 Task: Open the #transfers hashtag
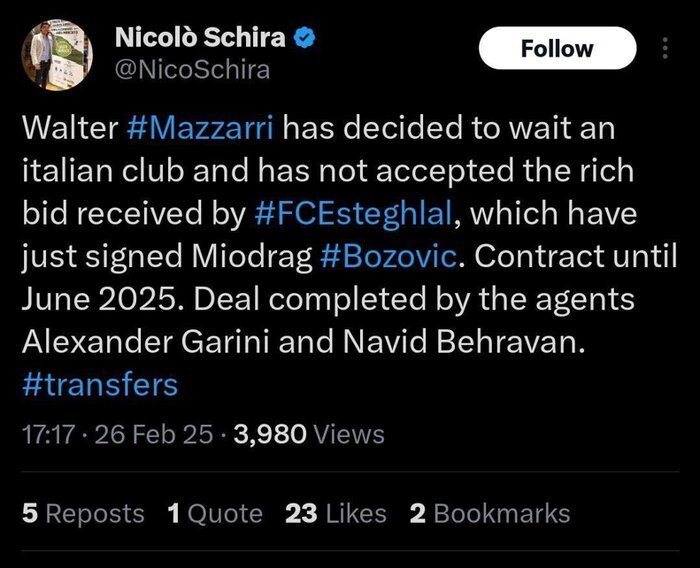pyautogui.click(x=99, y=385)
